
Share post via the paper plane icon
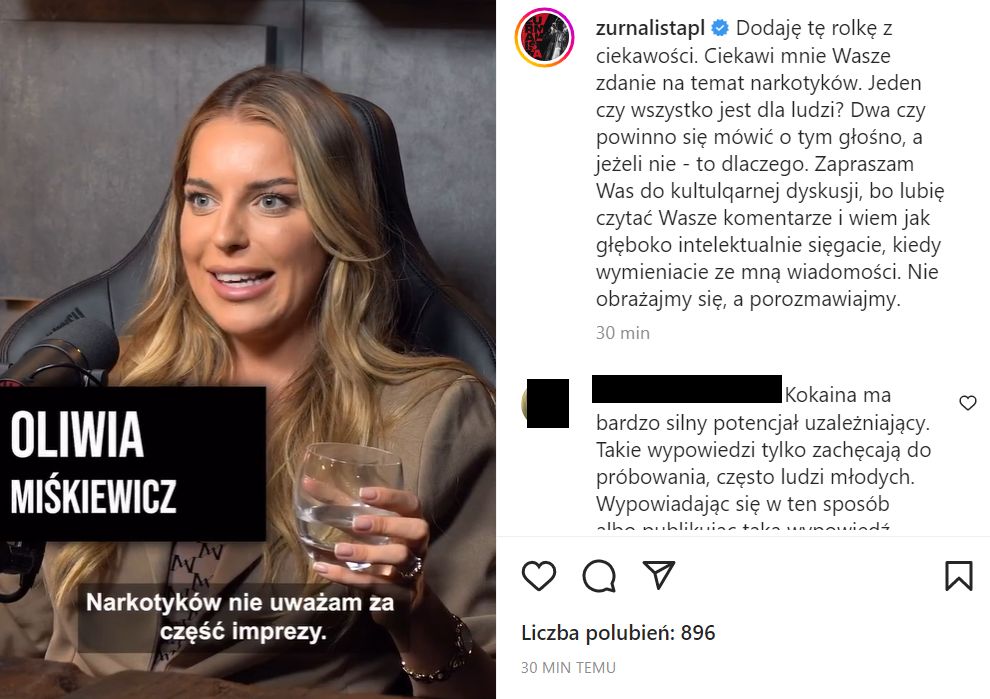[659, 574]
